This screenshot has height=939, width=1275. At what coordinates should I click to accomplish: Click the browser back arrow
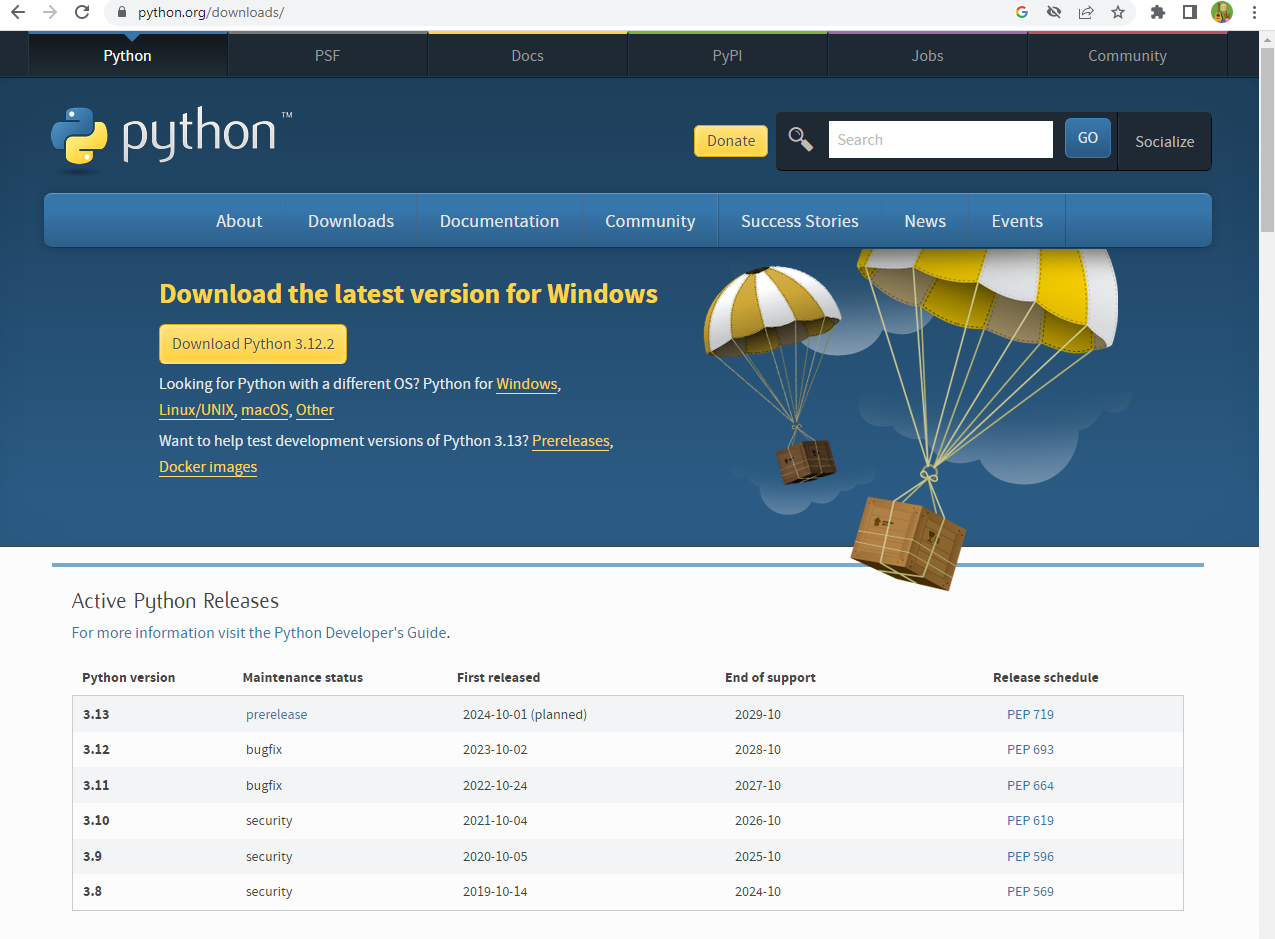pyautogui.click(x=17, y=13)
